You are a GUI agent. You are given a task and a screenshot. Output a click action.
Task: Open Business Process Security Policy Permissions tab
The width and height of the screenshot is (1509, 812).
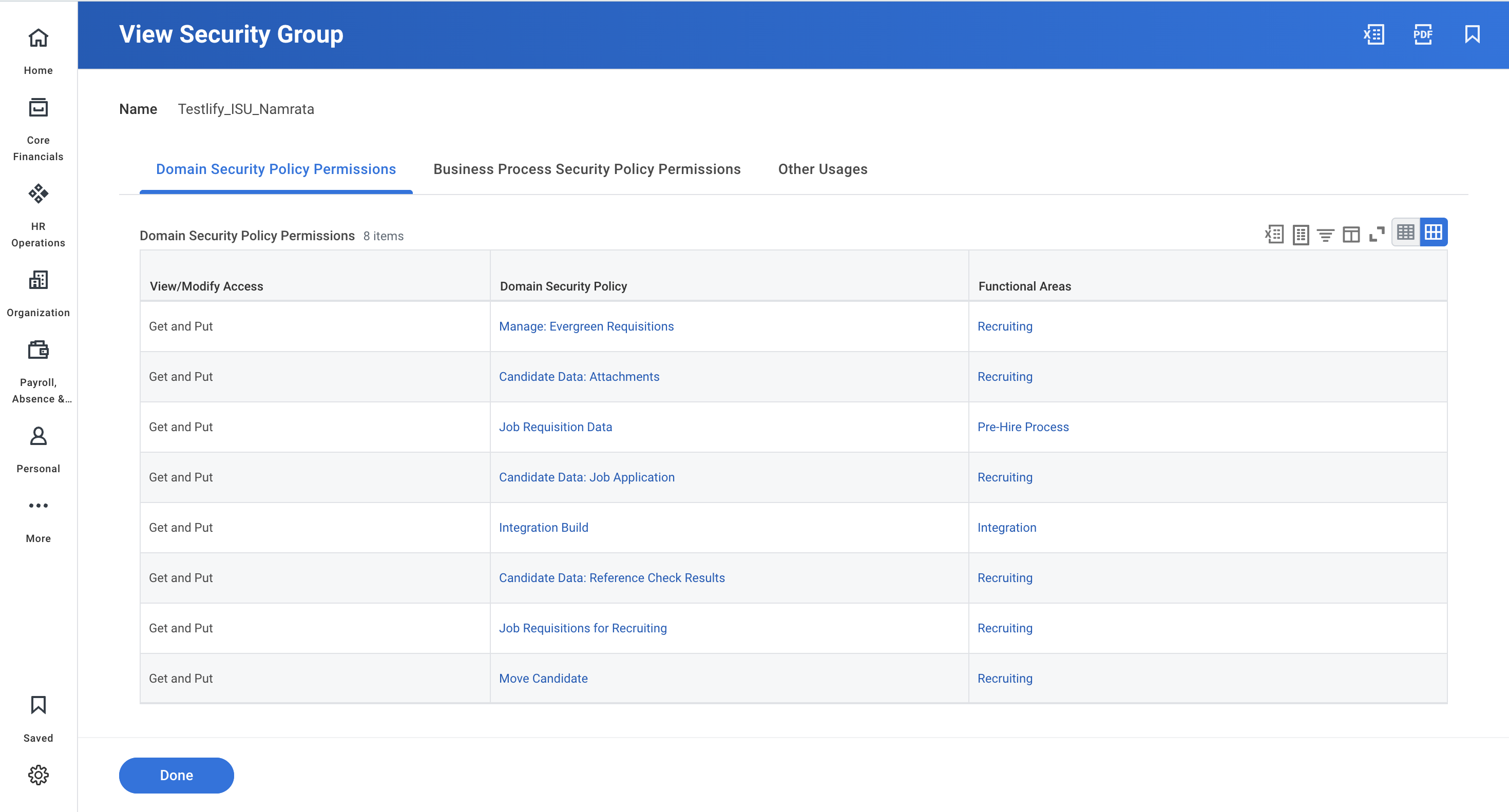click(x=586, y=169)
